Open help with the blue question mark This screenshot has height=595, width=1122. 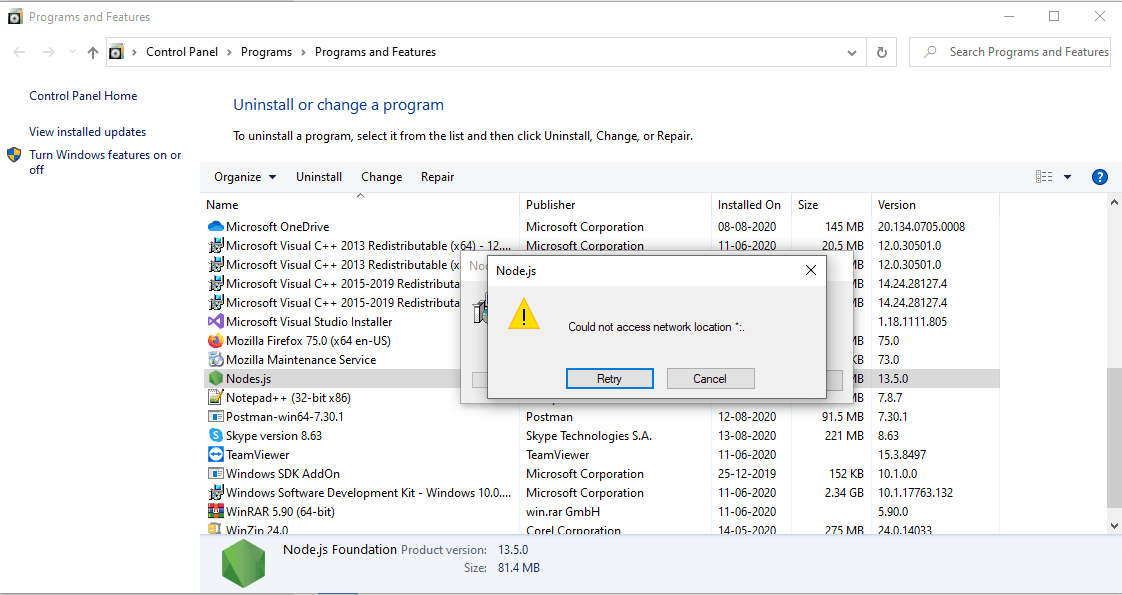1100,177
